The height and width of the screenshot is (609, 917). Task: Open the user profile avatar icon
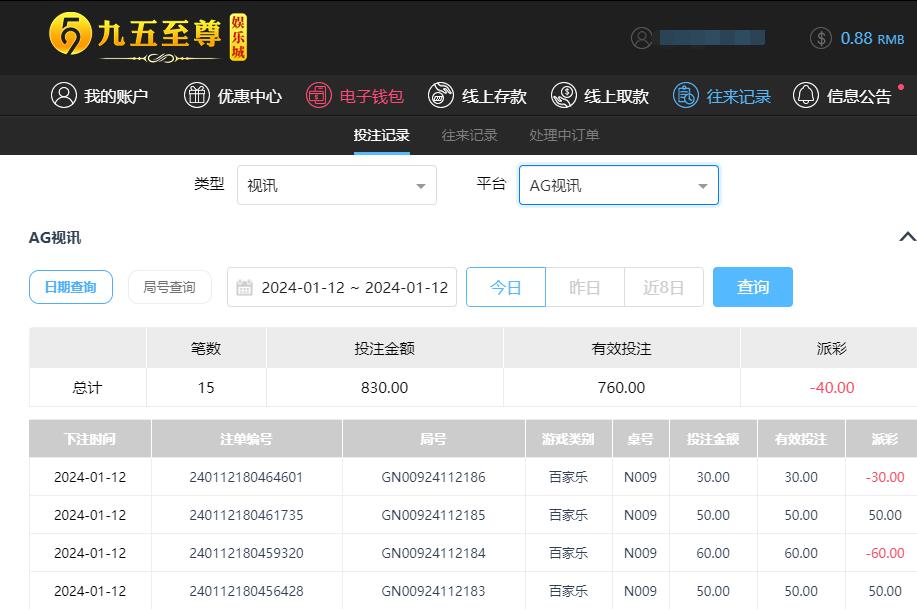642,38
